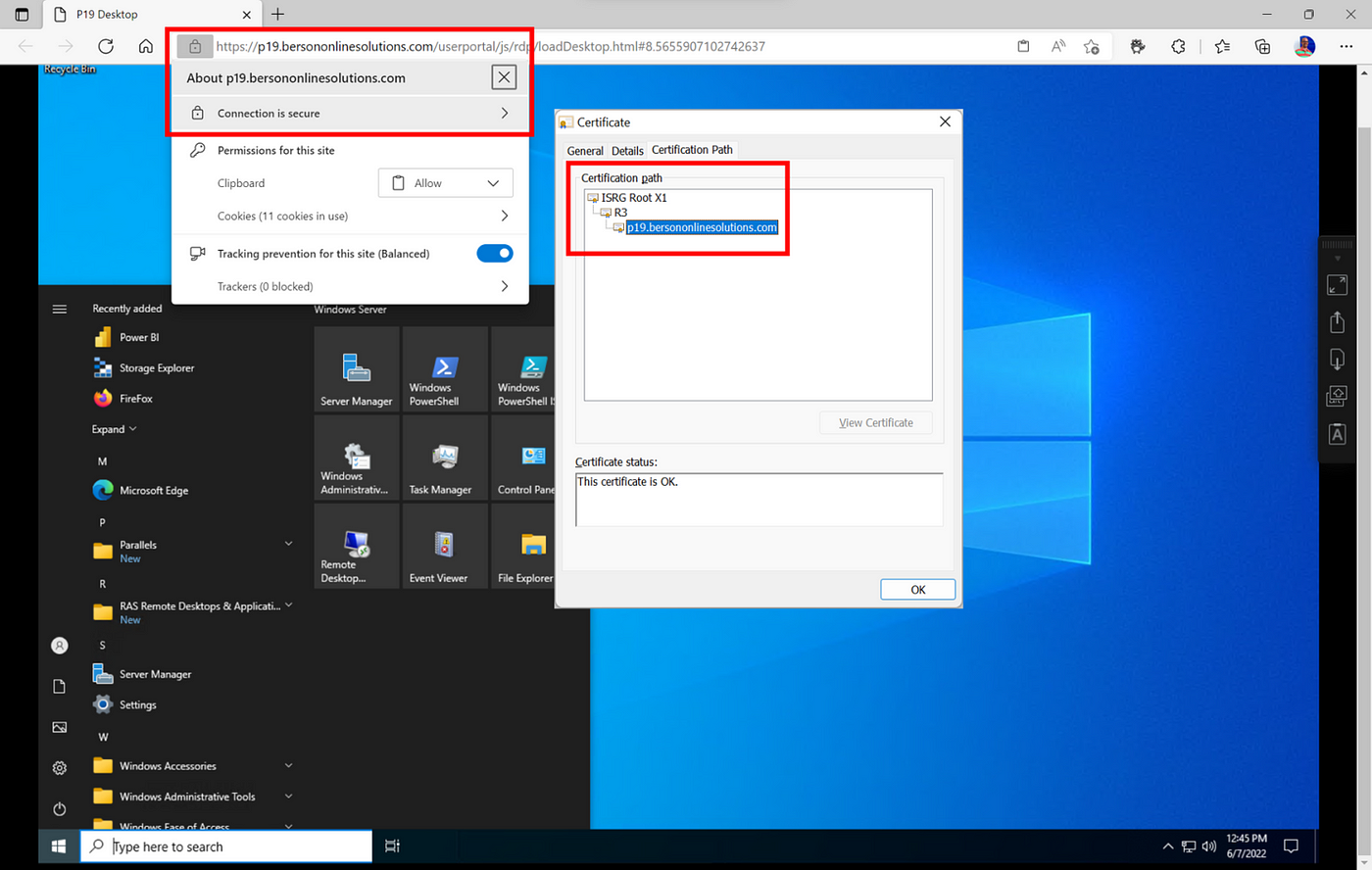Open the Favorites list icon
1372x870 pixels.
pyautogui.click(x=1222, y=46)
